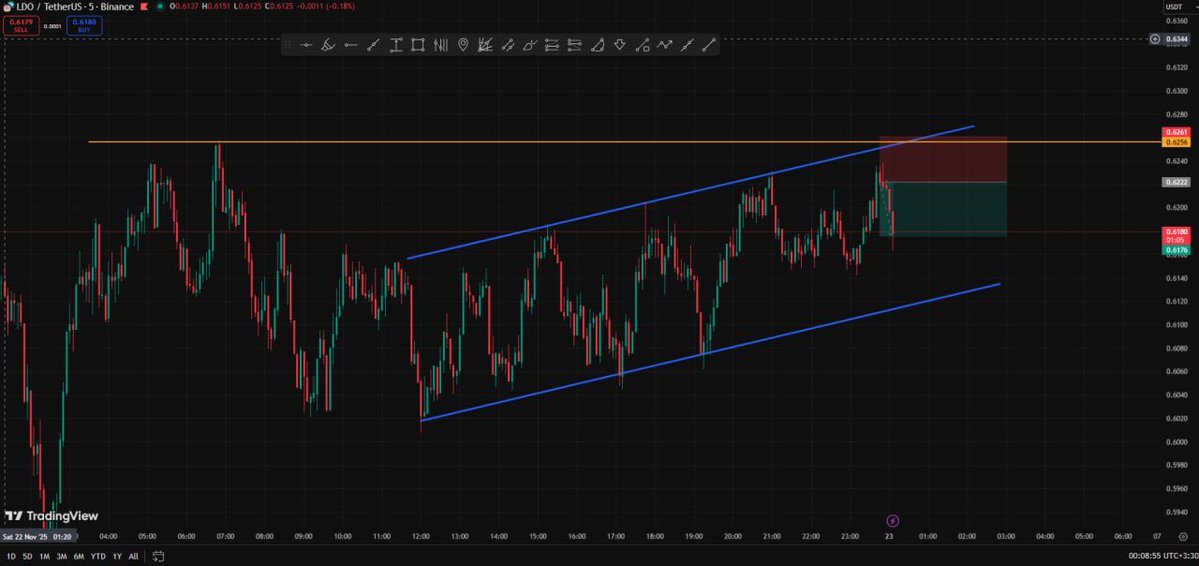1199x566 pixels.
Task: Click the plus icon beside 0.6344
Action: click(1155, 39)
